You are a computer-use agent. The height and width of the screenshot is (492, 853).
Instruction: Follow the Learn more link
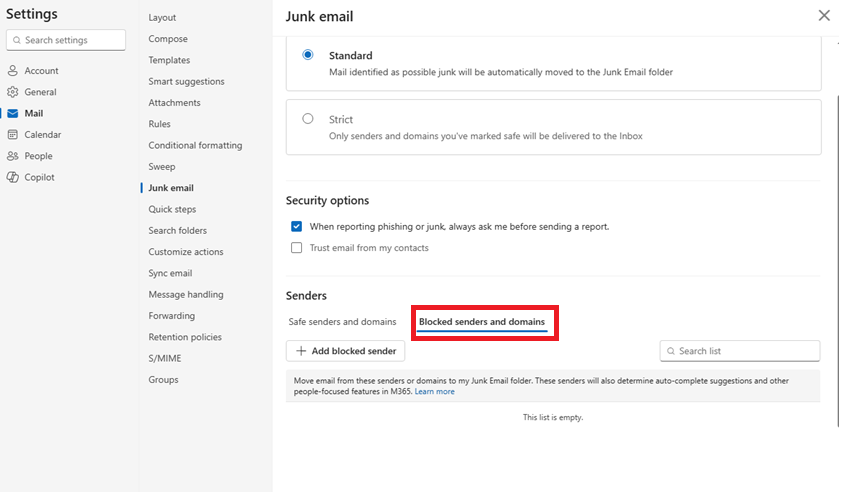[x=434, y=391]
